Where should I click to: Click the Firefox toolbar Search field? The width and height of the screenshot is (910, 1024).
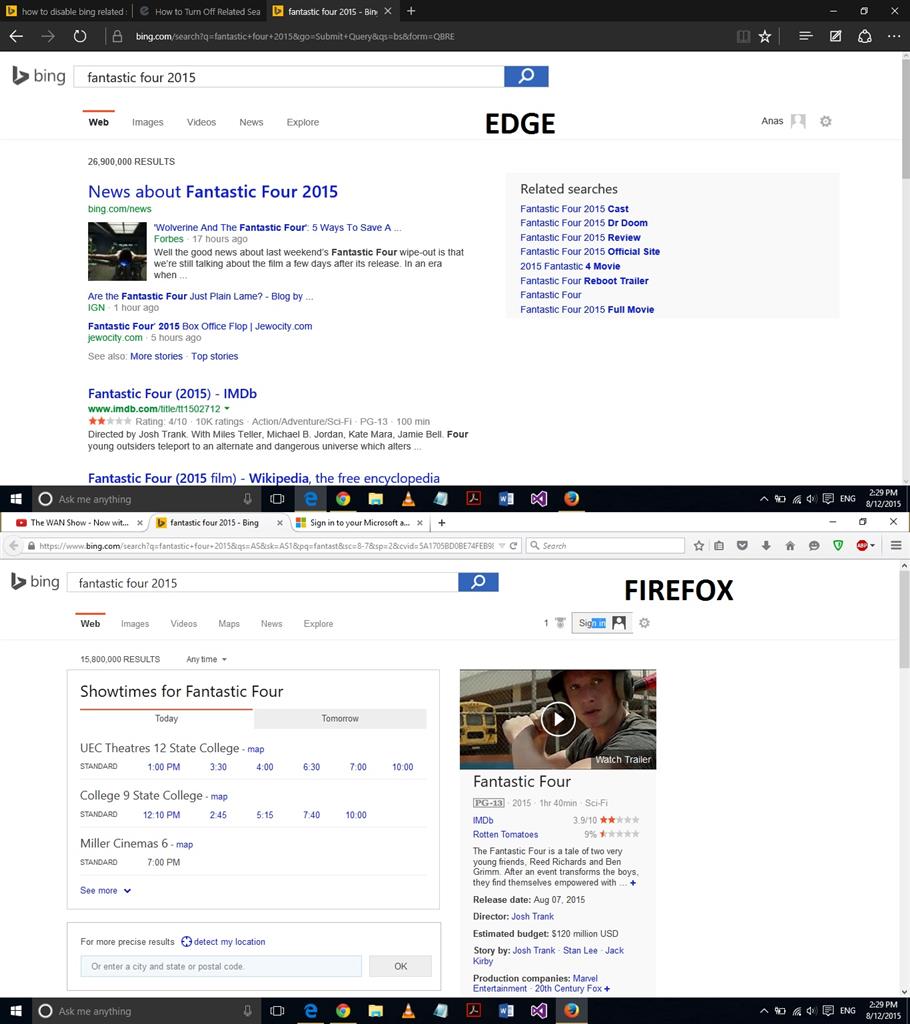tap(605, 545)
